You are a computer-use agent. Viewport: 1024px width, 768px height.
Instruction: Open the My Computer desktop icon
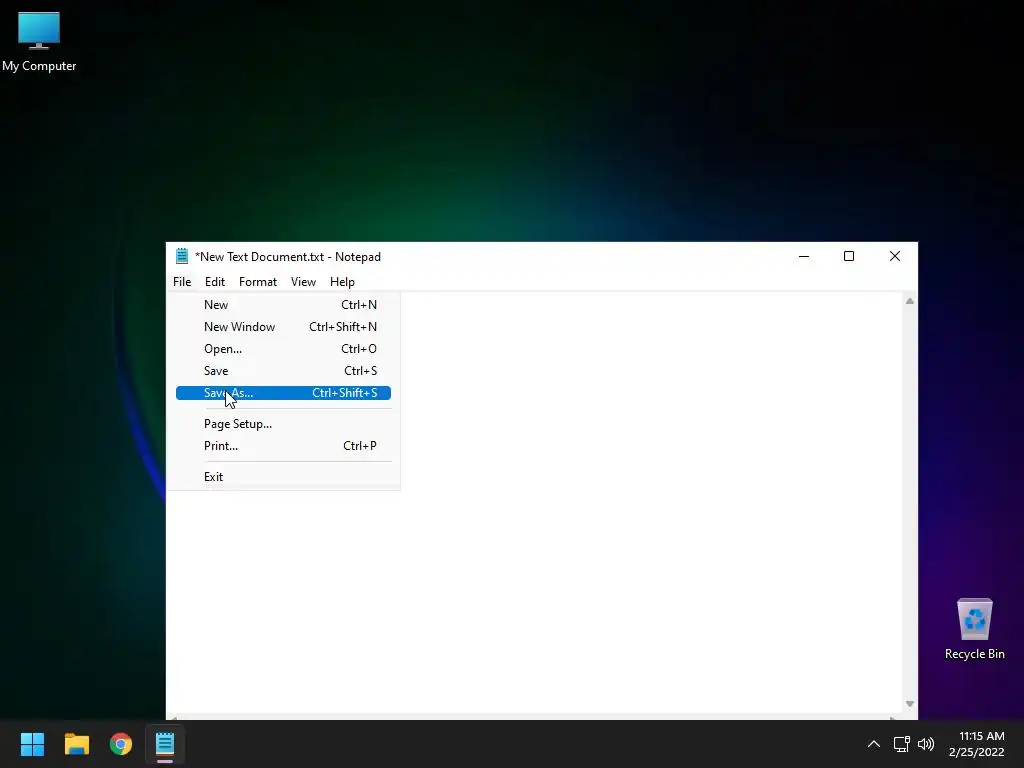39,41
